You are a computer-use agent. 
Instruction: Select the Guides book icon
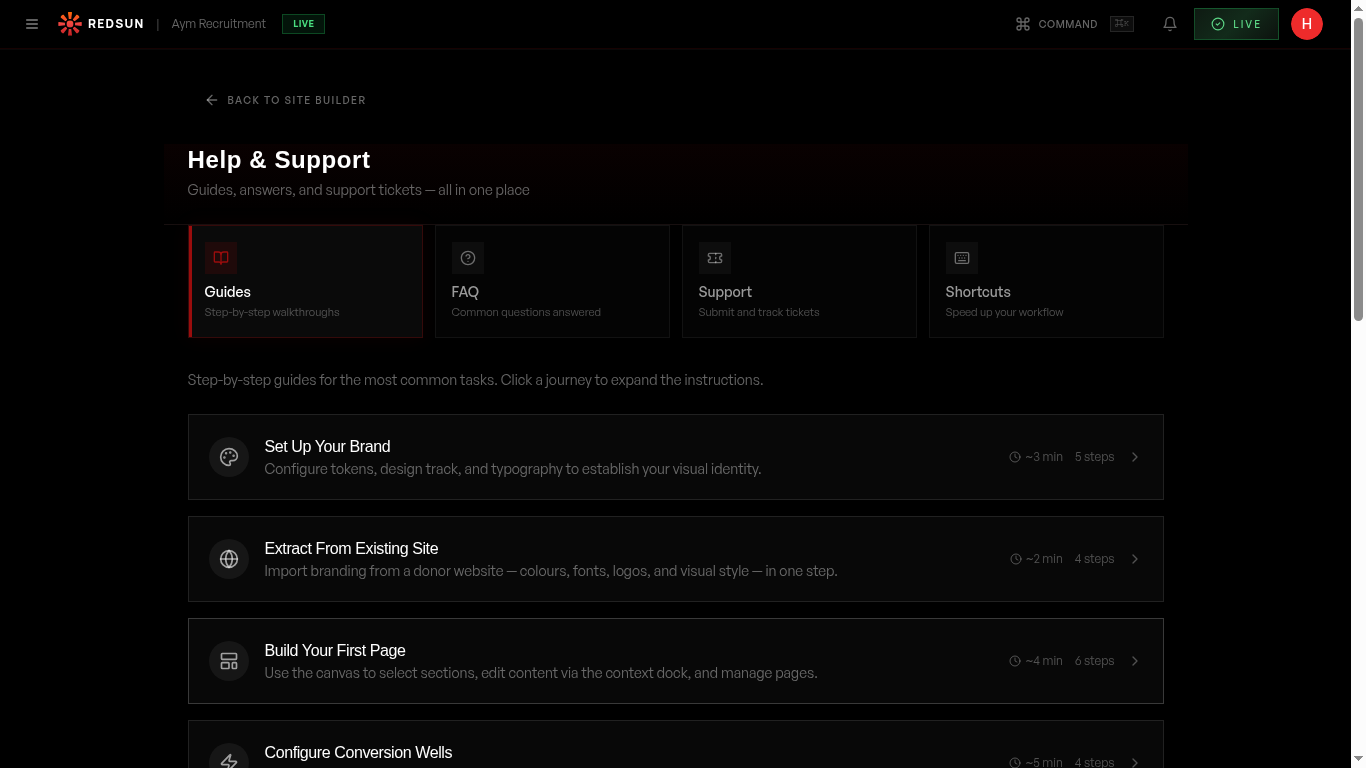pyautogui.click(x=220, y=258)
